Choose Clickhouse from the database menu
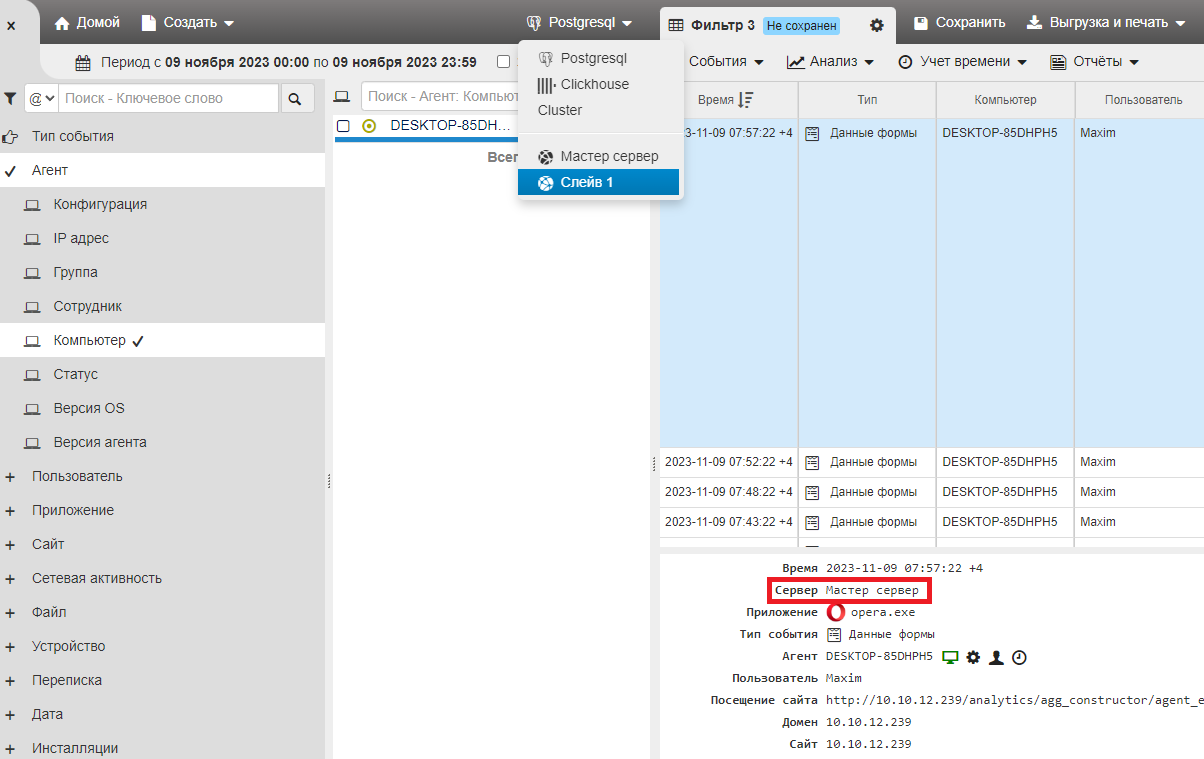Screen dimensions: 1204x759 594,84
